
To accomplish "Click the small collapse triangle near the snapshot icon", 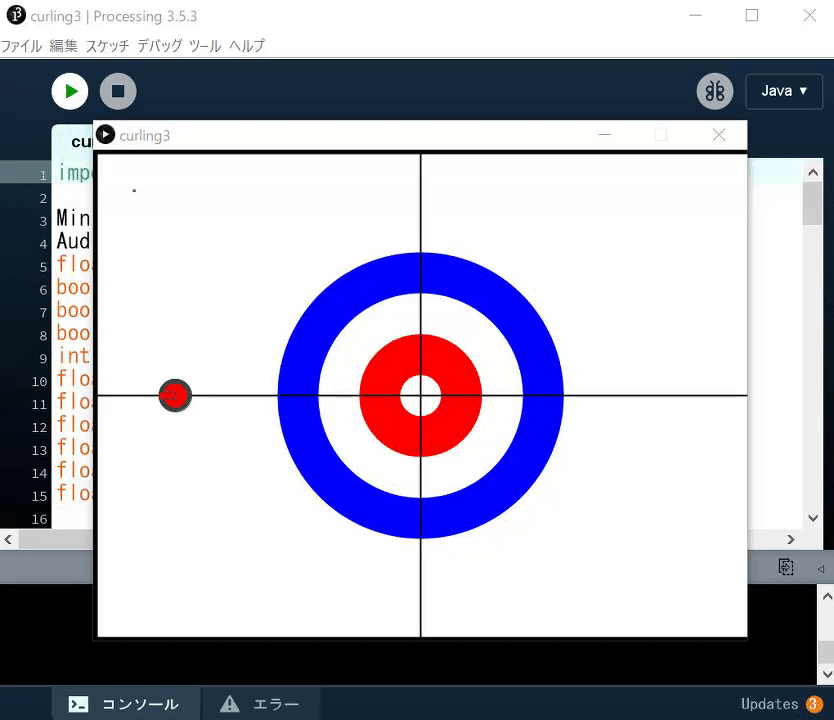I will coord(822,566).
